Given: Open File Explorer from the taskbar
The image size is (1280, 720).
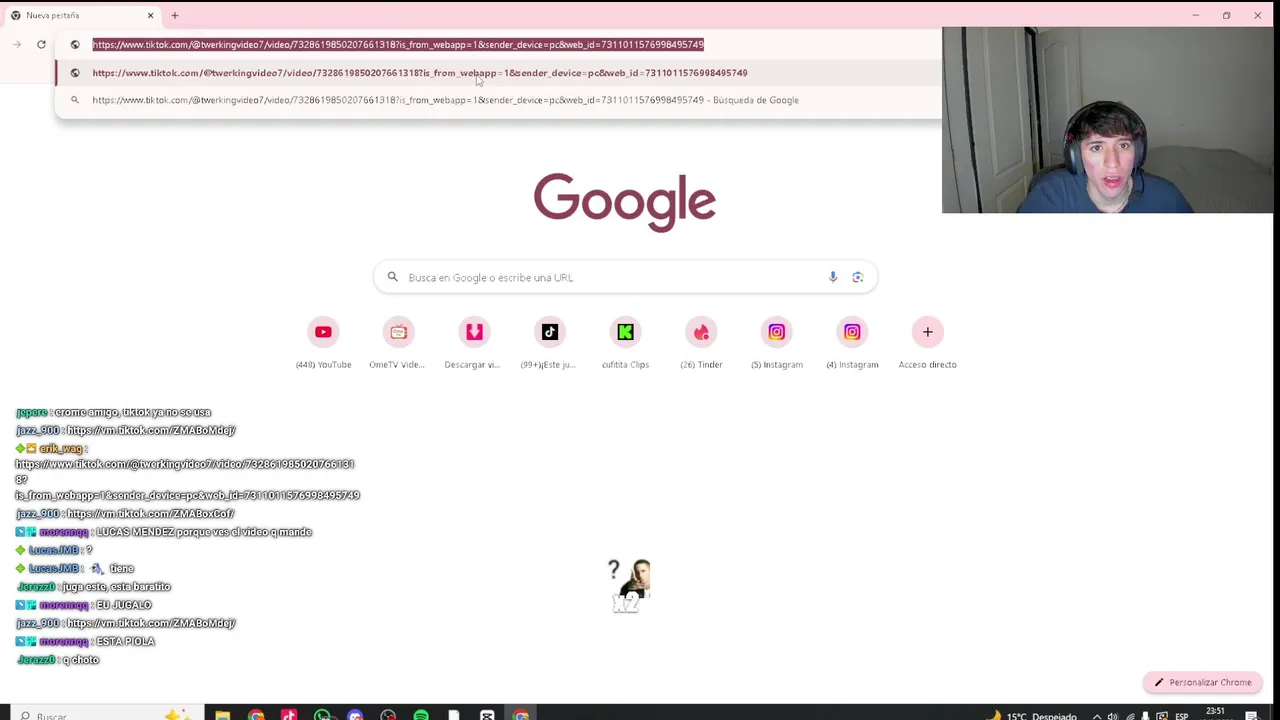Looking at the screenshot, I should 222,715.
